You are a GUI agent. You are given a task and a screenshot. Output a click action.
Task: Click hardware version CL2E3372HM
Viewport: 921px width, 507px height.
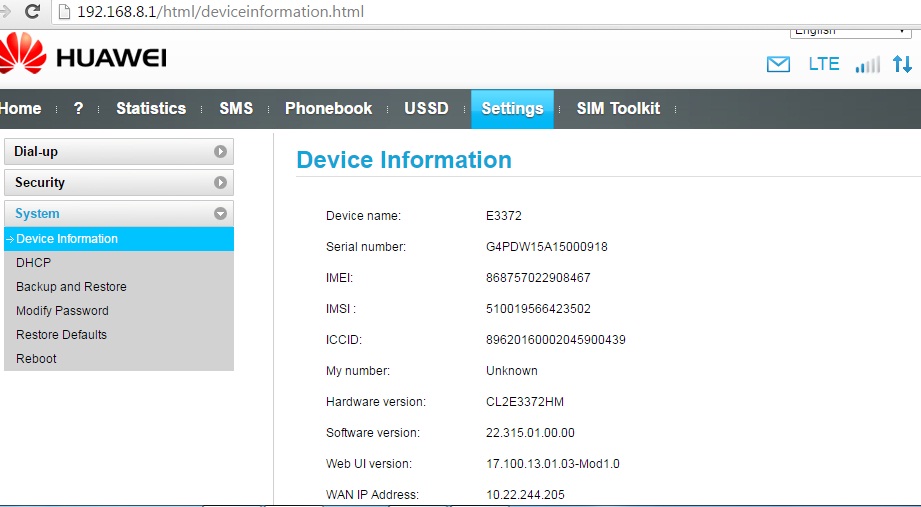pyautogui.click(x=525, y=402)
